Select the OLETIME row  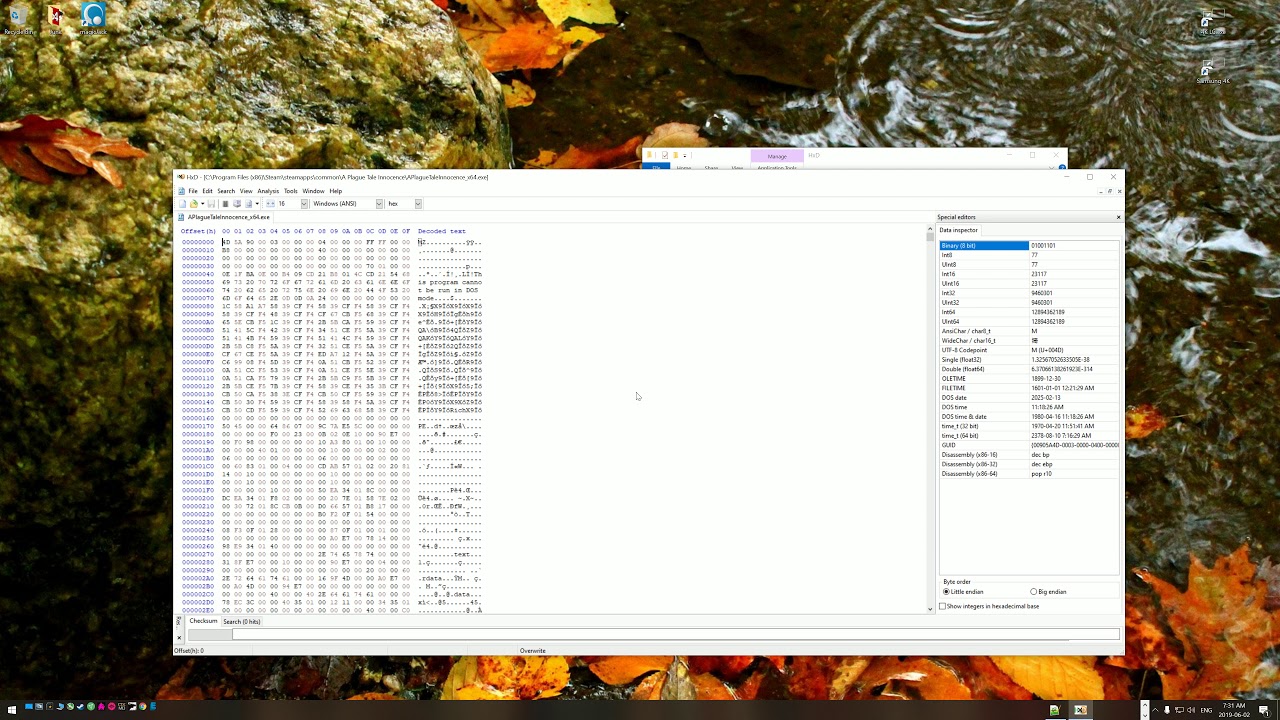[1029, 378]
